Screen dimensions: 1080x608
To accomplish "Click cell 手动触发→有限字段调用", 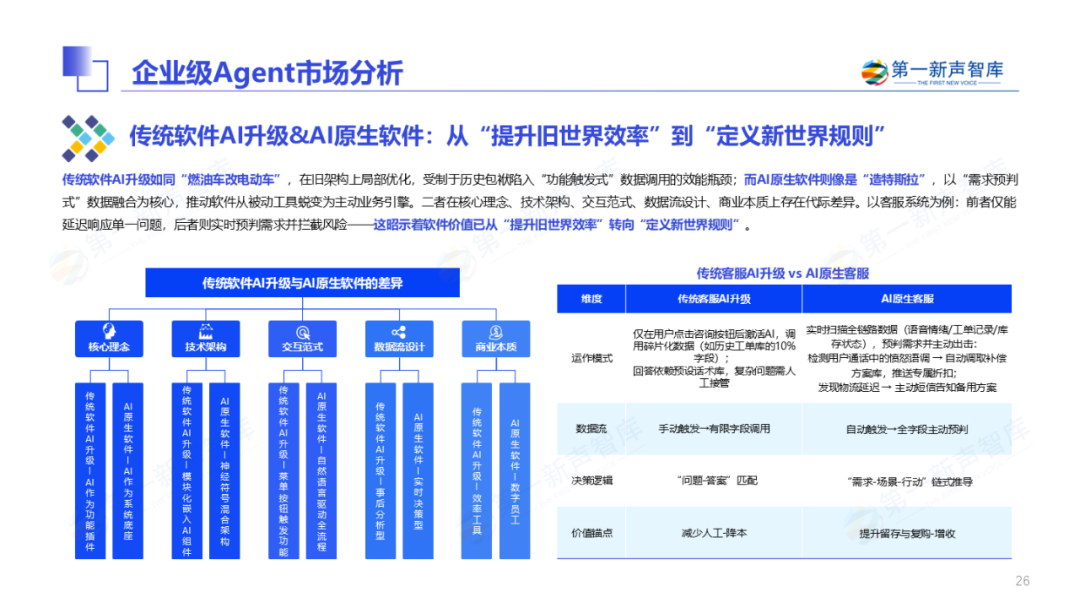I will coord(714,428).
